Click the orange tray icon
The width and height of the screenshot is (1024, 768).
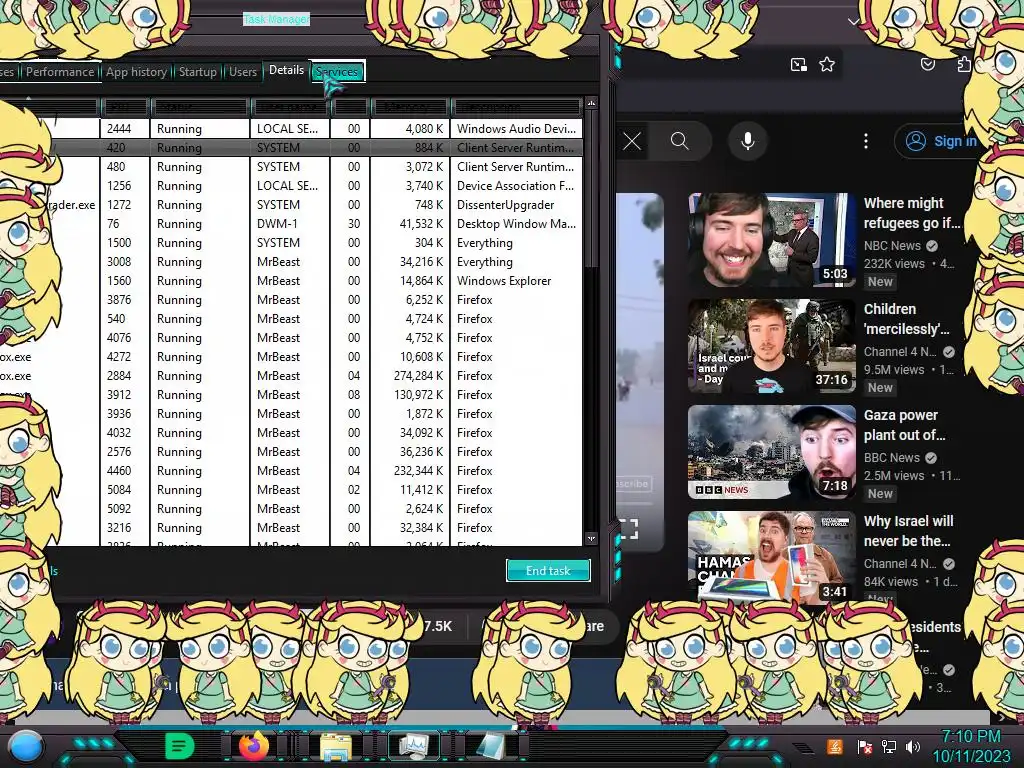tap(835, 746)
